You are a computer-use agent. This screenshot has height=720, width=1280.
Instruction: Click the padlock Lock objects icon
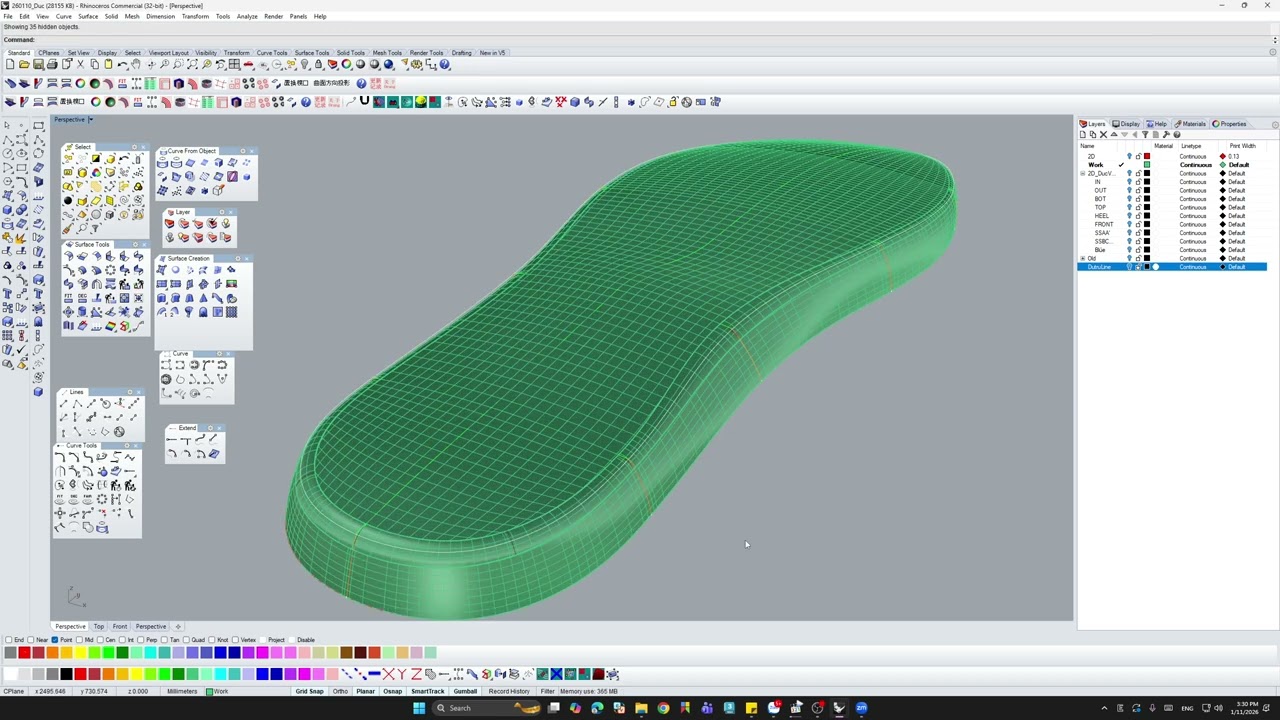click(318, 64)
